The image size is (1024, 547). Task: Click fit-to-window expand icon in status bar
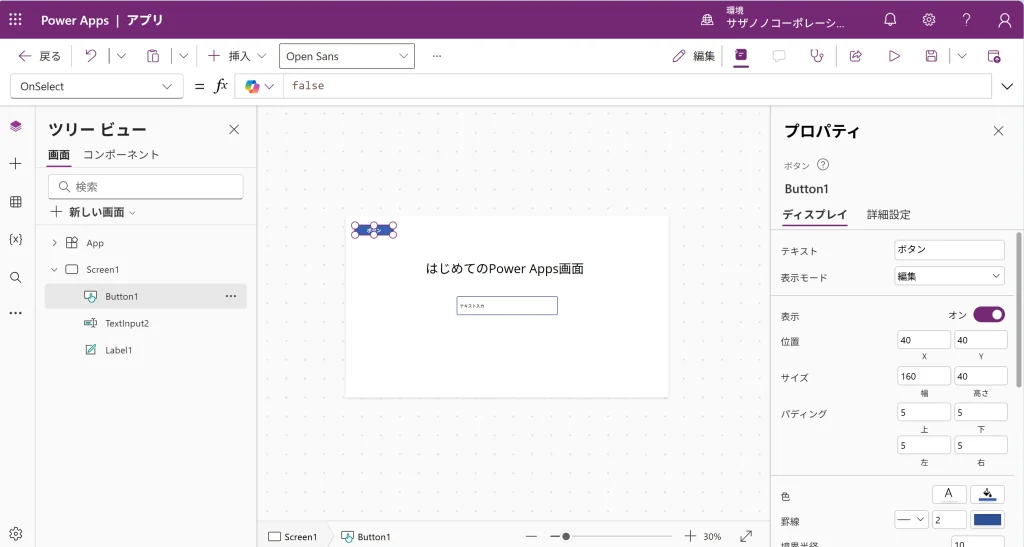point(746,536)
